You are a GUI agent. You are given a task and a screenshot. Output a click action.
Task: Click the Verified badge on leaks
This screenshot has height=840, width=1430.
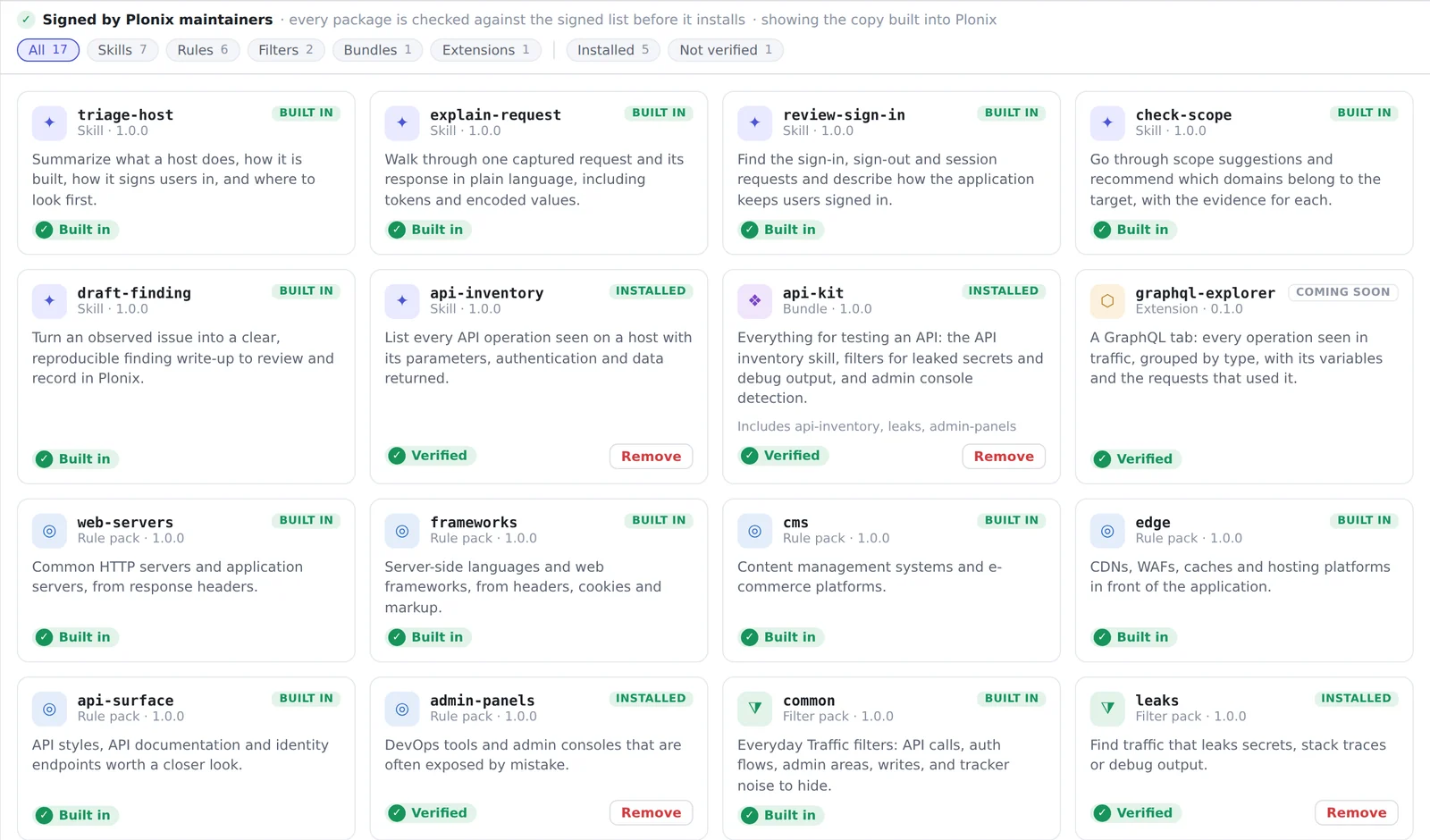pos(1135,813)
